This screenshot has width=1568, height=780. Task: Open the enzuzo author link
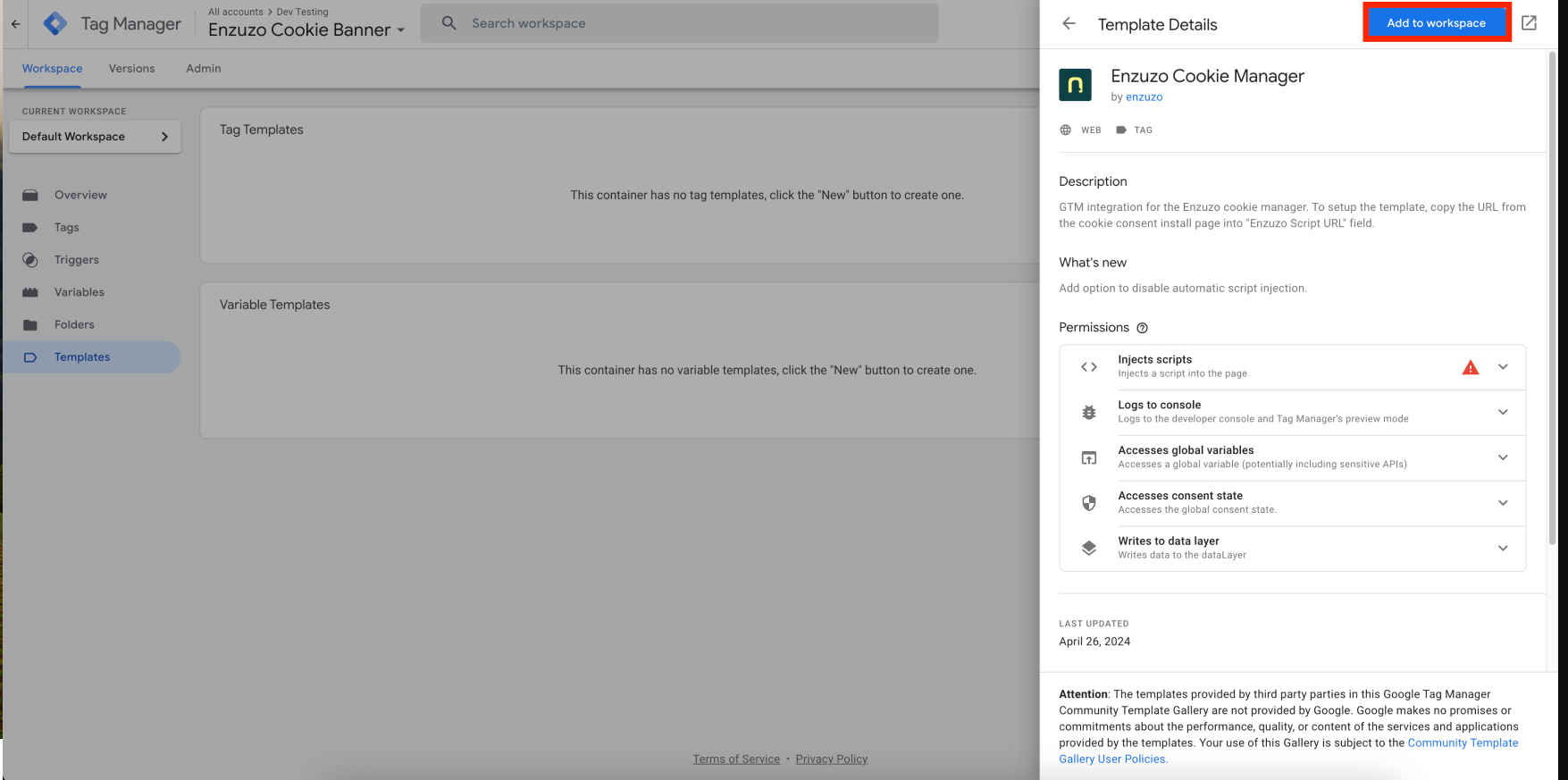pyautogui.click(x=1144, y=97)
